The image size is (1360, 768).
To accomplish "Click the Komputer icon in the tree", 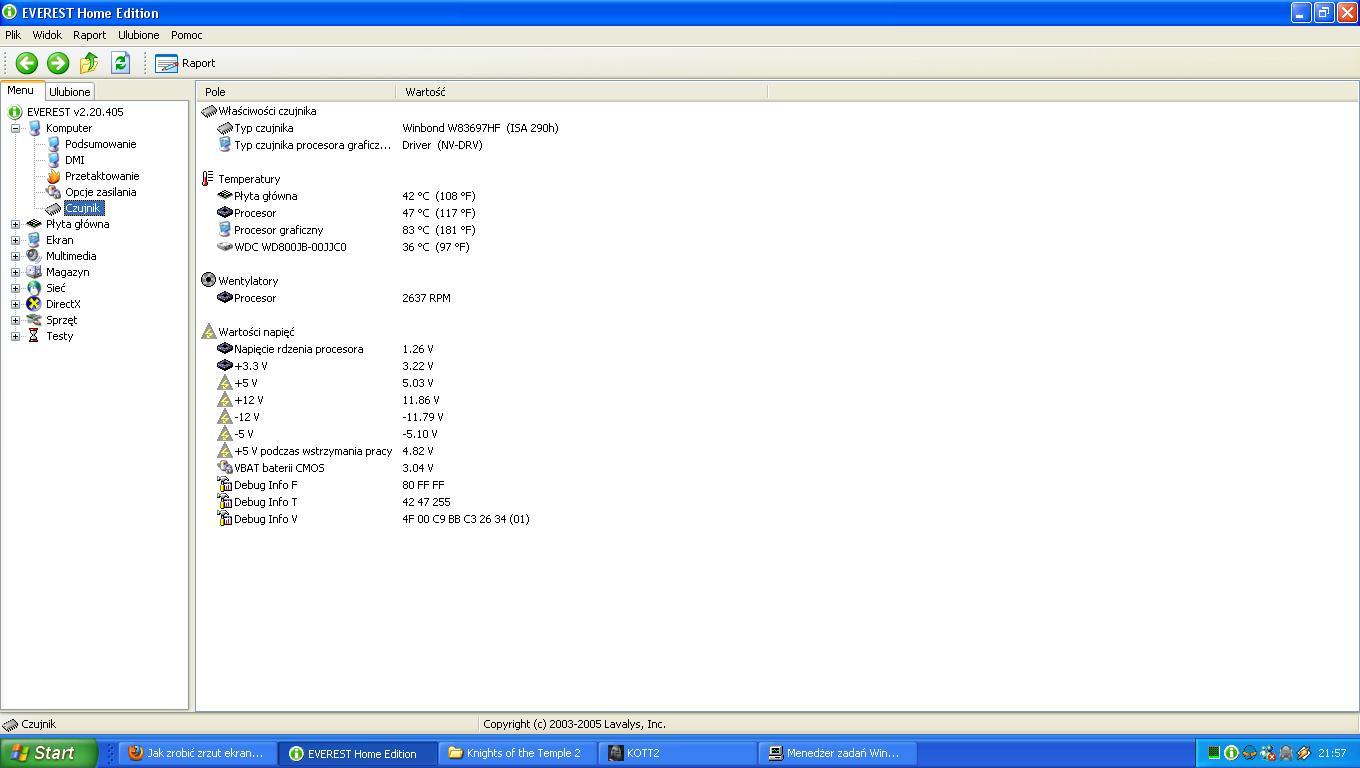I will (34, 128).
